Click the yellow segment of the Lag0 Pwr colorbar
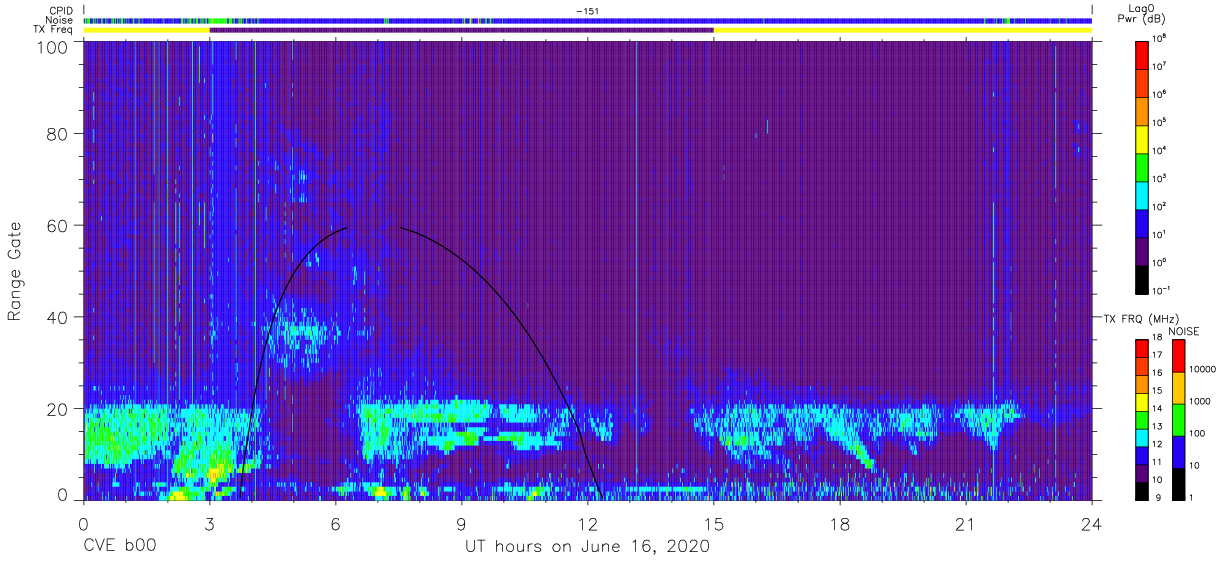Viewport: 1228px width, 567px height. (x=1142, y=139)
